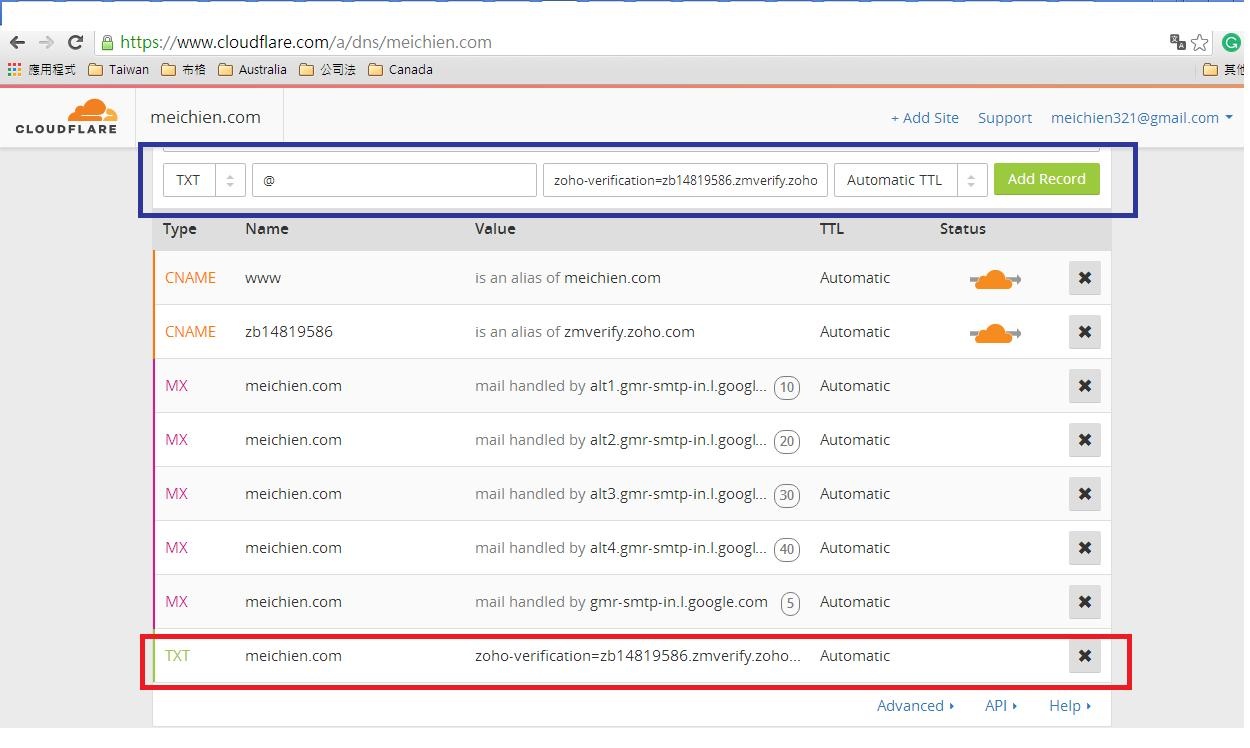
Task: Open the Grammarly extension icon
Action: (1231, 42)
